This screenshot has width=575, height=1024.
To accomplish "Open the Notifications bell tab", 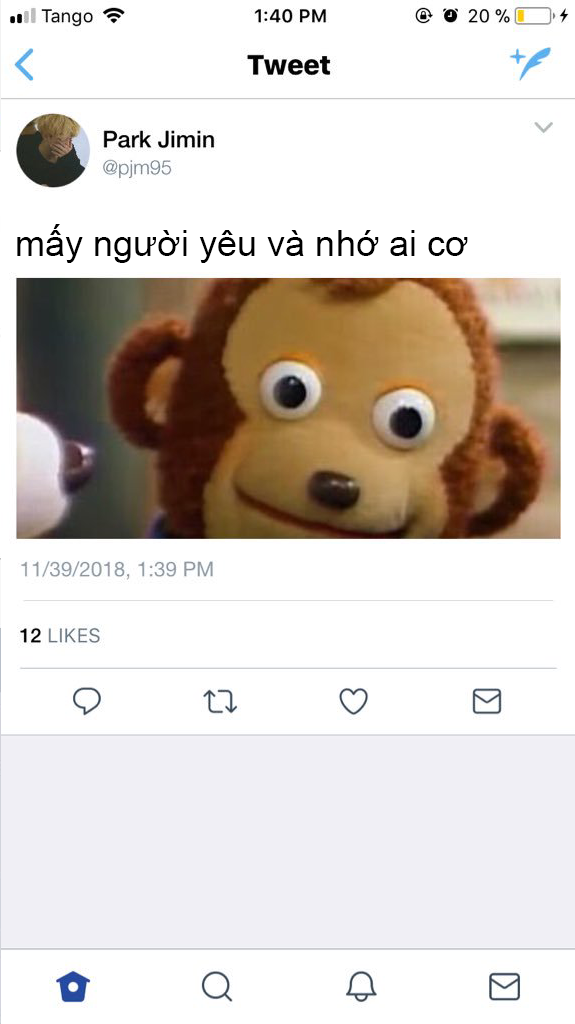I will [x=361, y=986].
